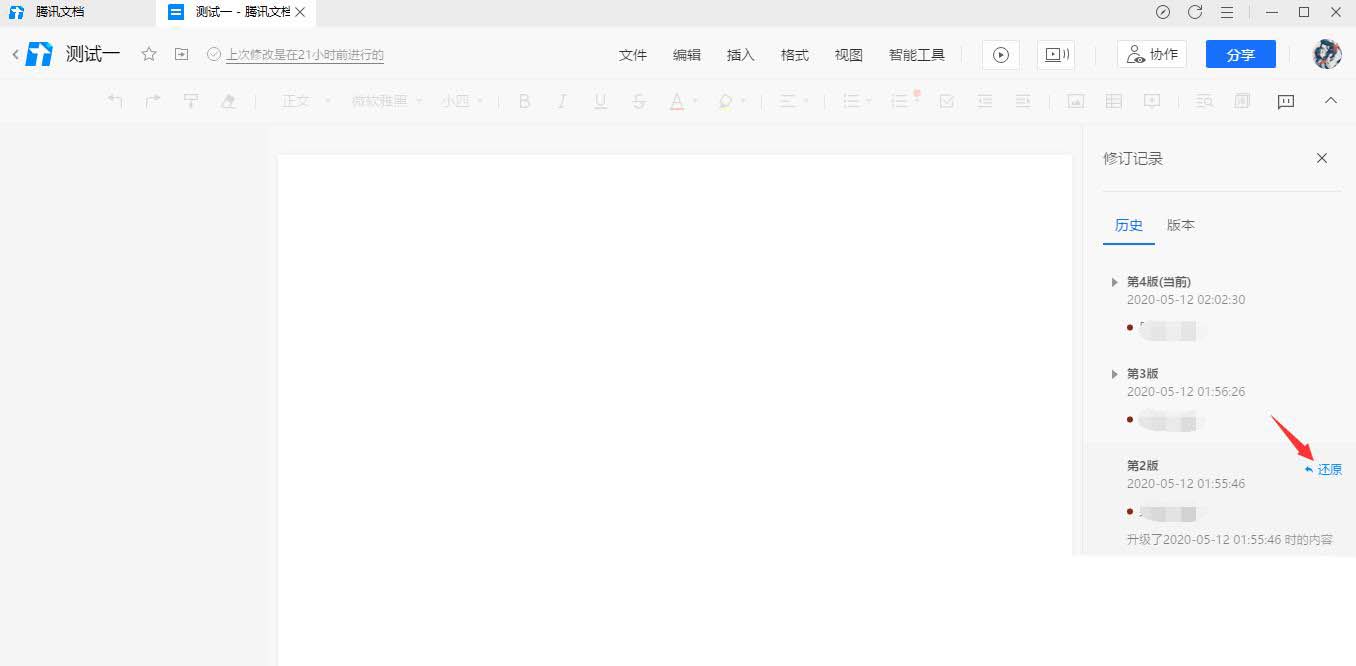Switch to the 版本 tab

[1181, 225]
